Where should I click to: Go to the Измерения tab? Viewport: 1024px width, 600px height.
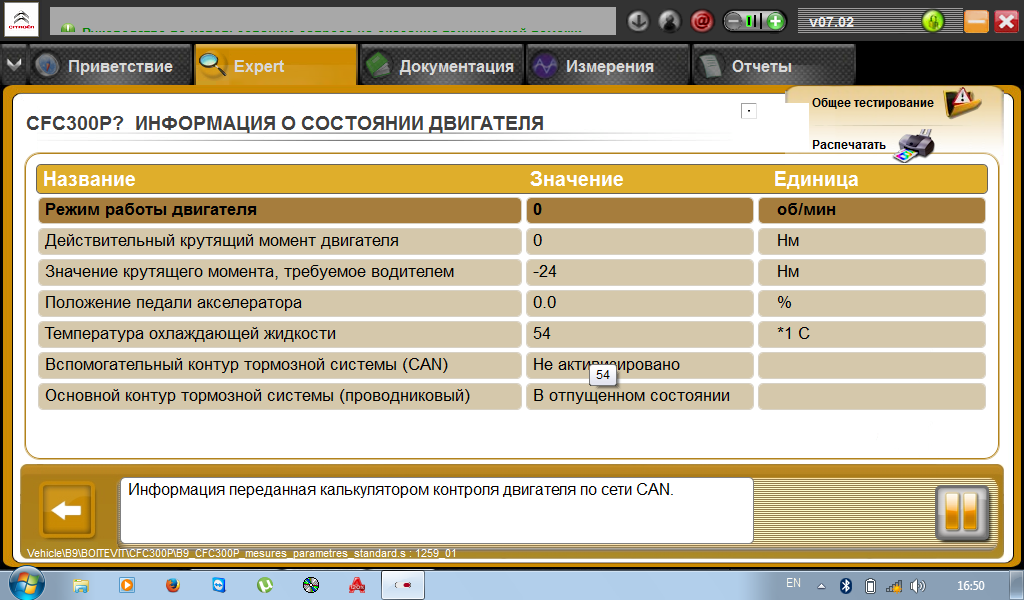[608, 65]
